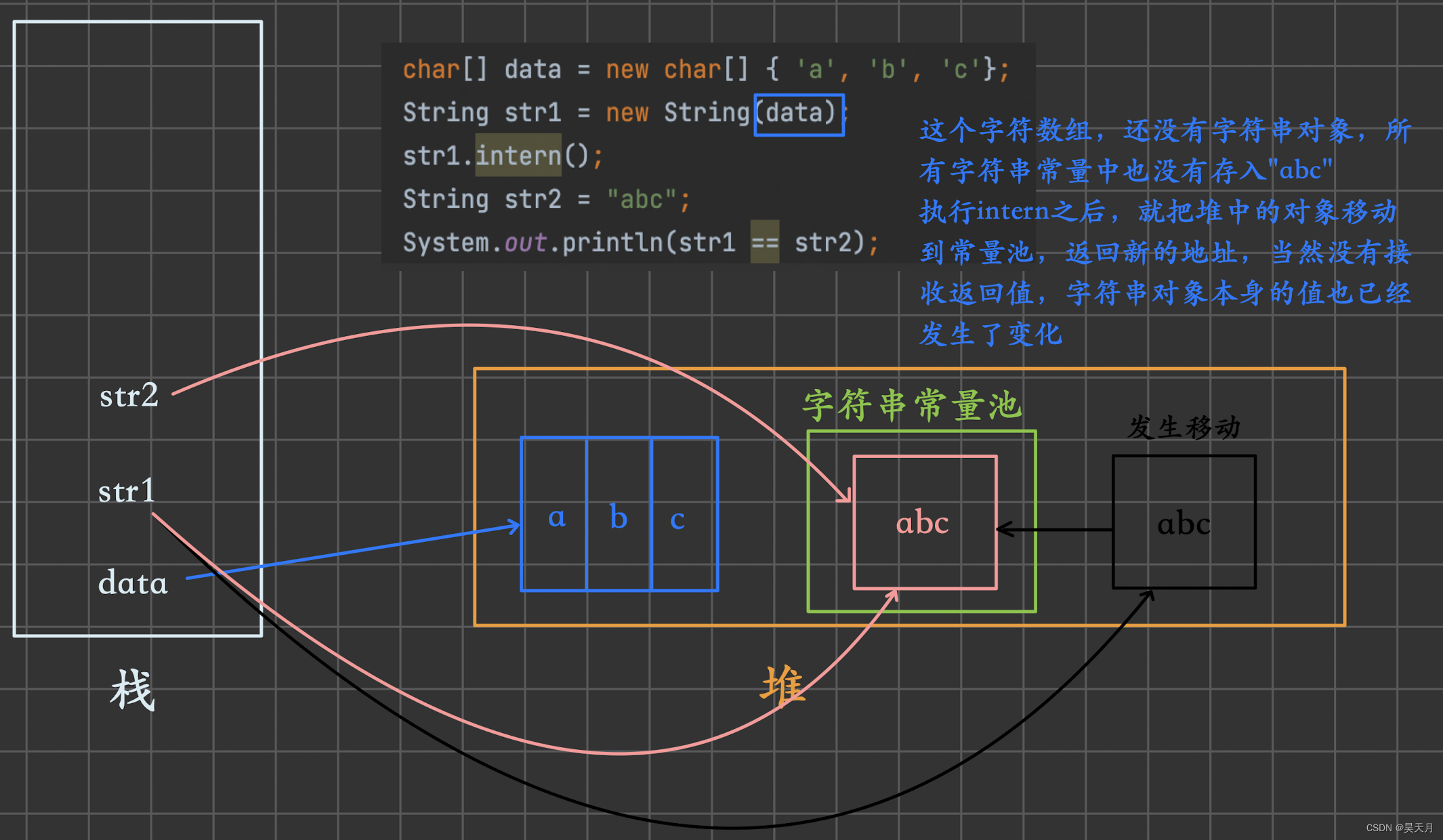Select cell 'c' of the blue char array
Screen dimensions: 1443x840
point(684,514)
